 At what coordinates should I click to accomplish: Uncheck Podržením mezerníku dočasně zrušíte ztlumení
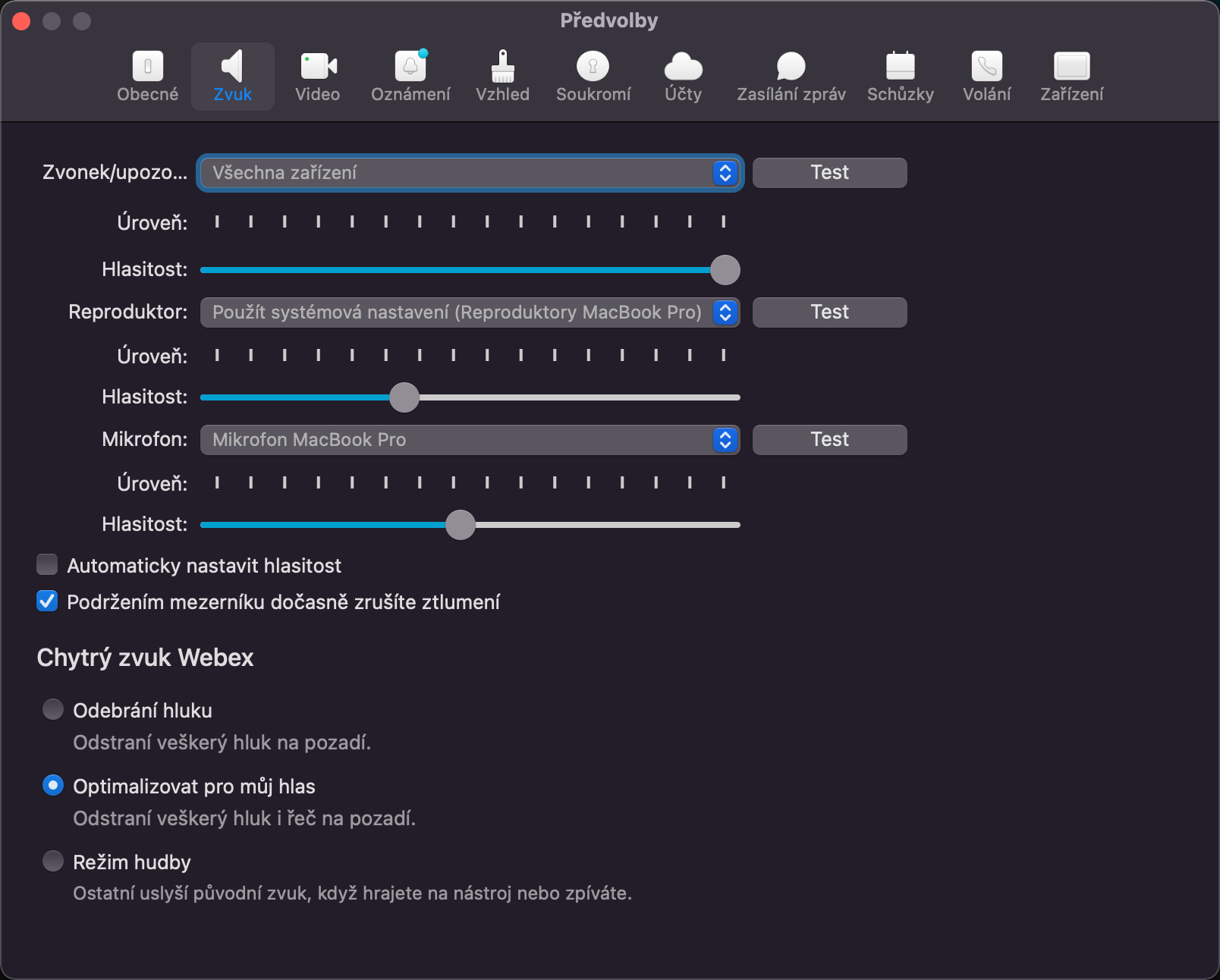47,602
